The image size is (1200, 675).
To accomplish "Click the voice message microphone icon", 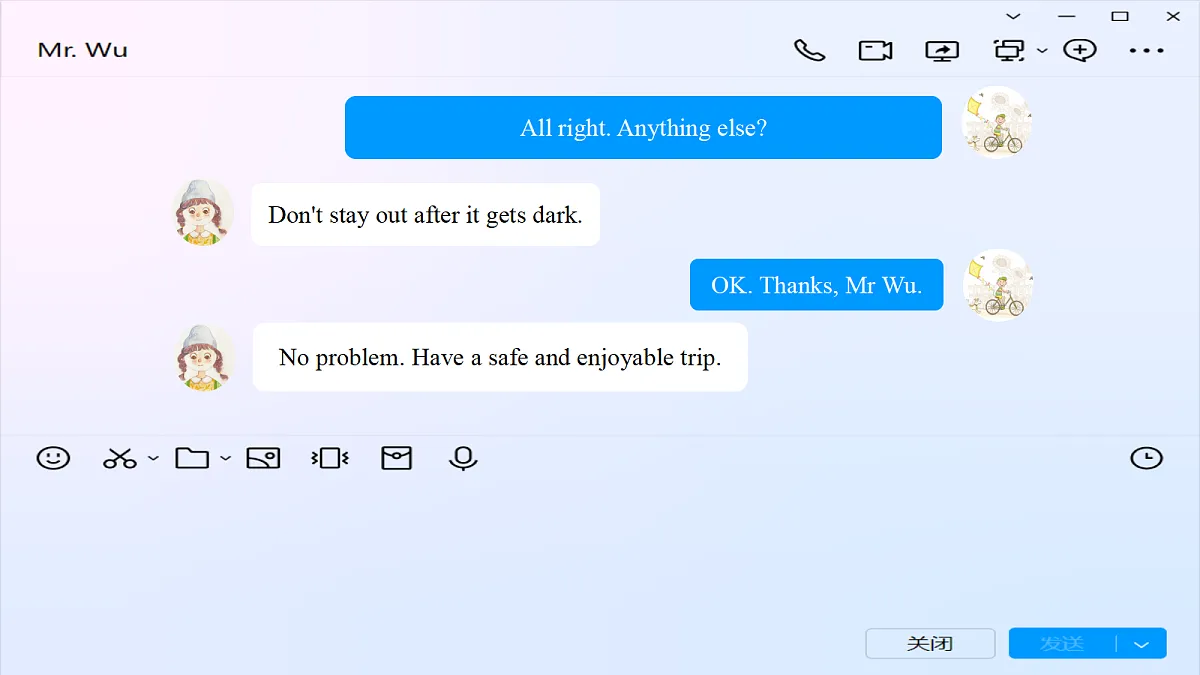I will pos(463,459).
